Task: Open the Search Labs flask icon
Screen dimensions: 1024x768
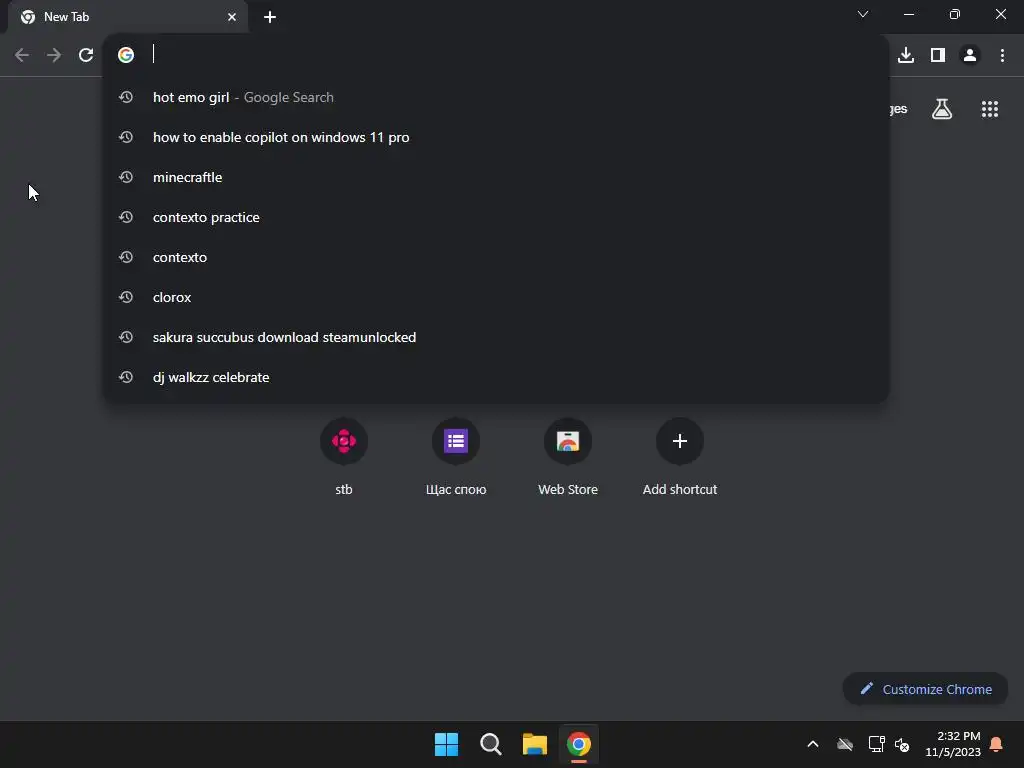Action: 942,109
